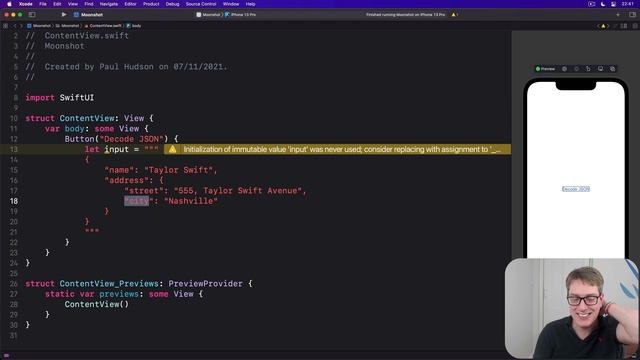The image size is (640, 360).
Task: Click the 'Initialization of immutable value' warning banner
Action: [x=337, y=149]
